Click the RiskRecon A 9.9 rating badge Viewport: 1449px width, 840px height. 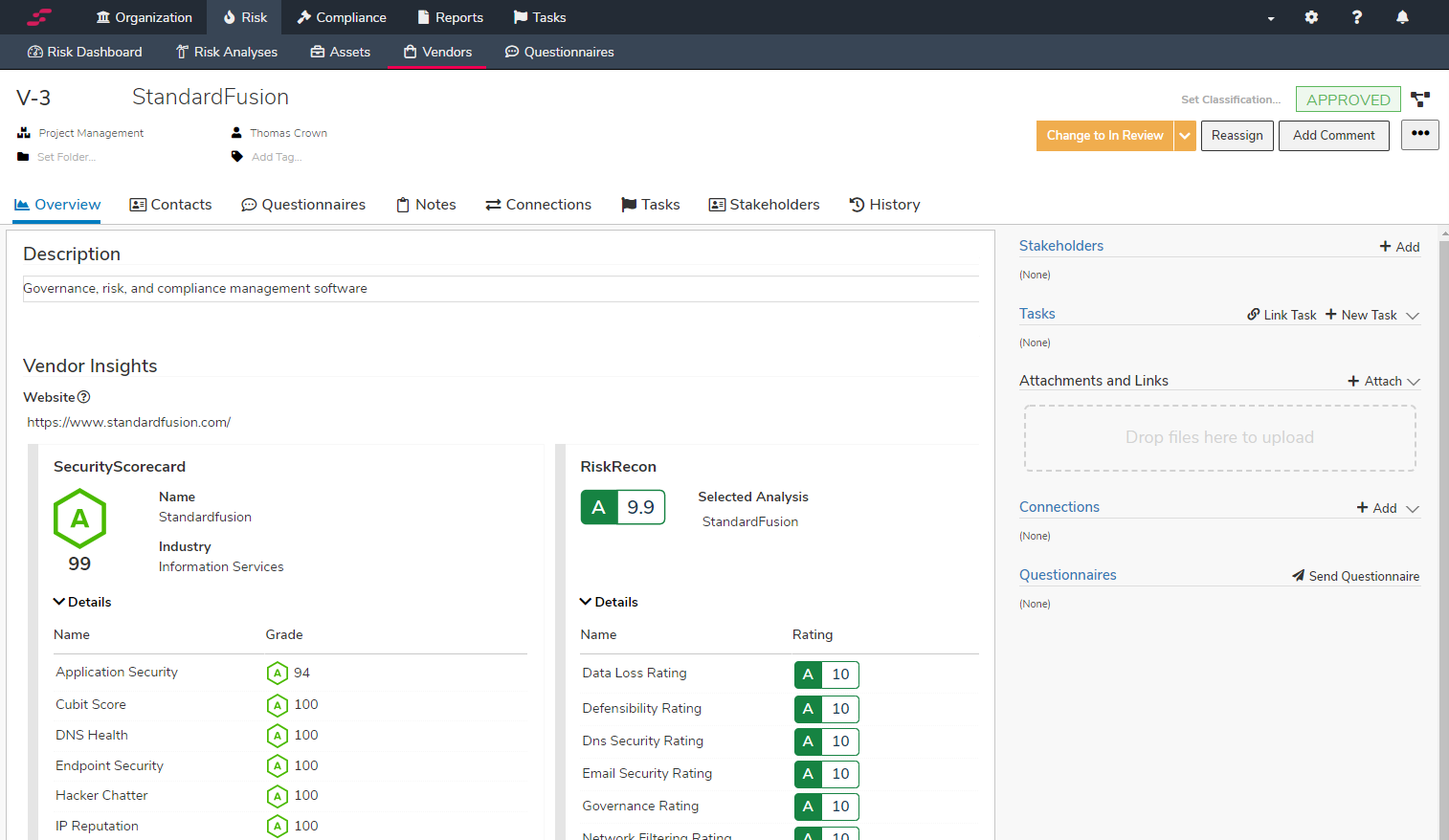(623, 507)
